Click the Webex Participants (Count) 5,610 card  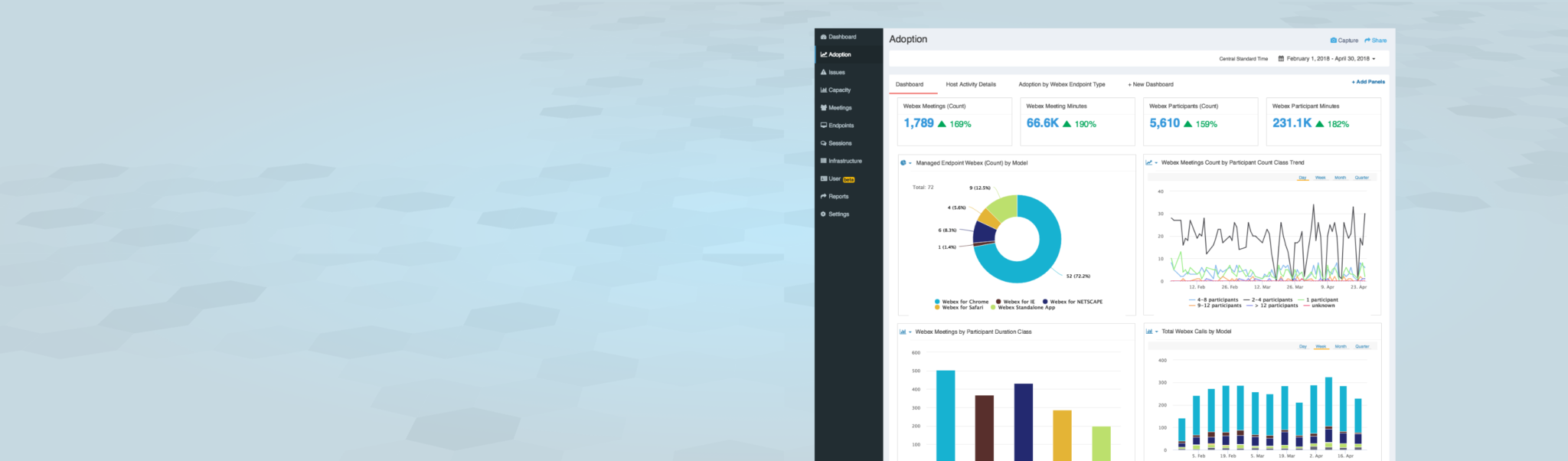pos(1200,121)
